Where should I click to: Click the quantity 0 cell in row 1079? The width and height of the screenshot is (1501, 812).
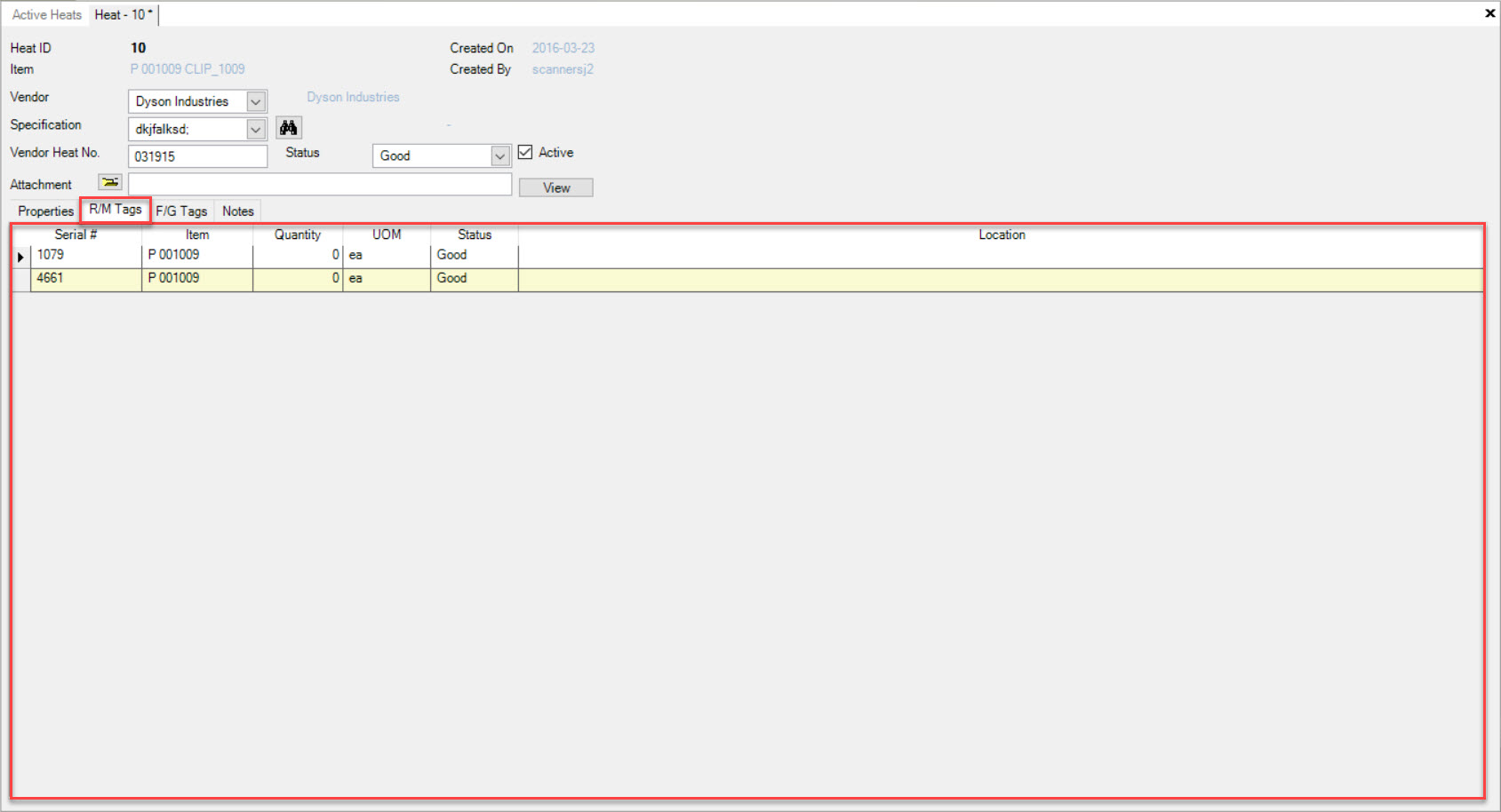(x=298, y=256)
